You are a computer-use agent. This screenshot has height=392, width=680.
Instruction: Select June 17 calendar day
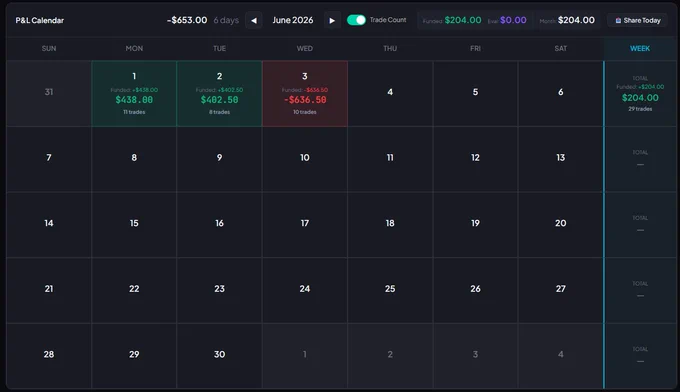(x=305, y=225)
